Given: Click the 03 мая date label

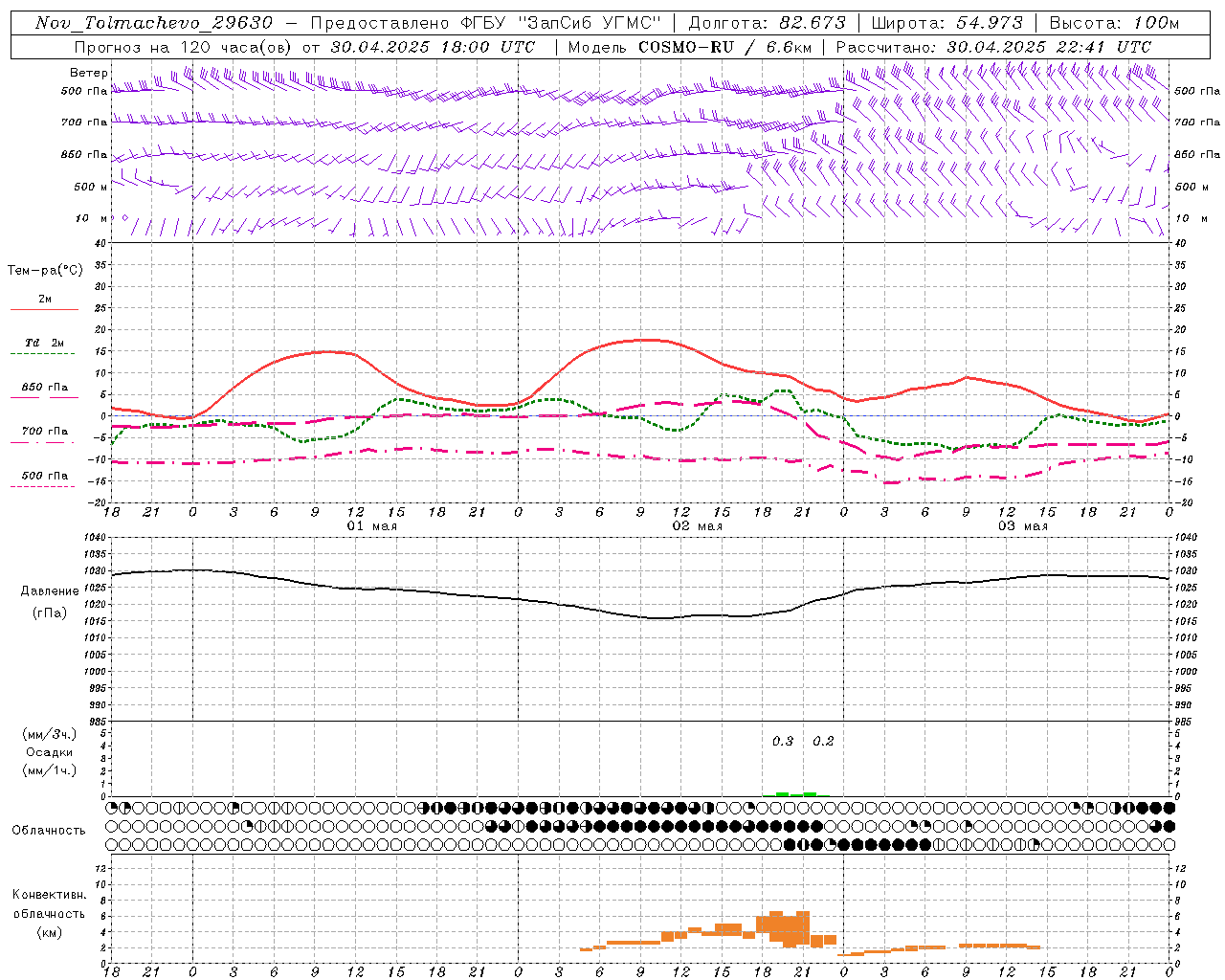Looking at the screenshot, I should [1023, 526].
